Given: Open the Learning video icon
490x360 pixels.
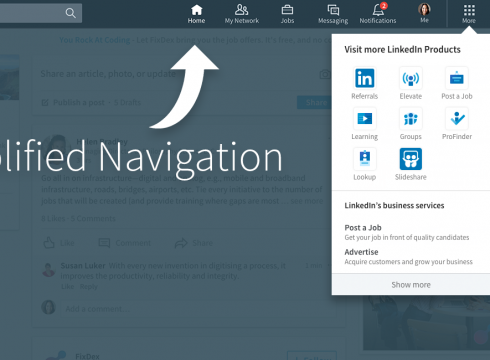Looking at the screenshot, I should [364, 118].
